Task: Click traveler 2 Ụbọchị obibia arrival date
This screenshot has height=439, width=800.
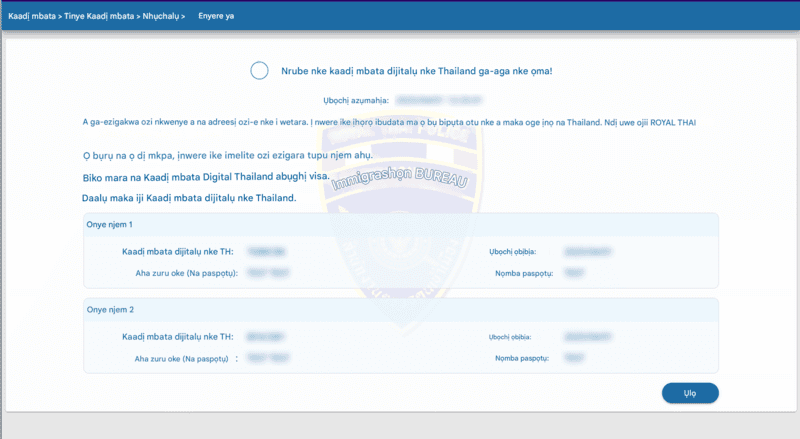Action: click(x=586, y=339)
